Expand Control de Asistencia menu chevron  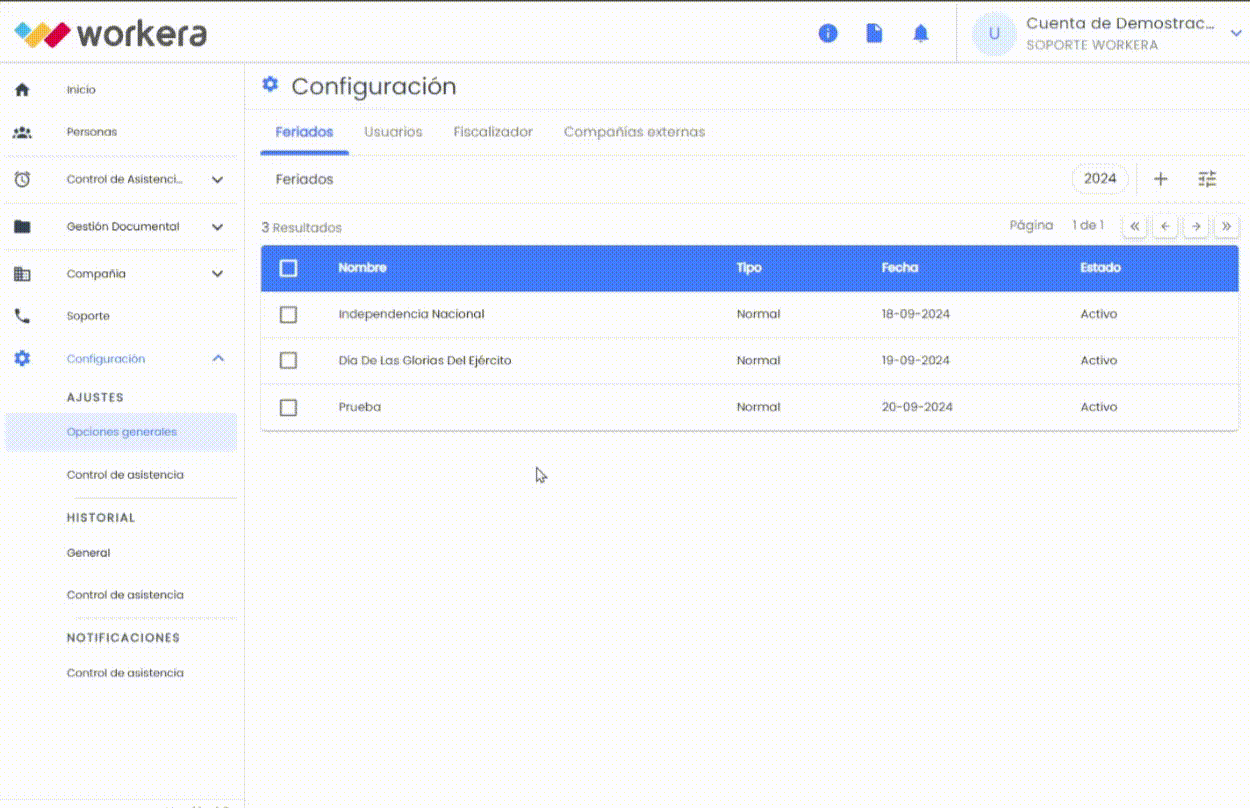point(218,180)
